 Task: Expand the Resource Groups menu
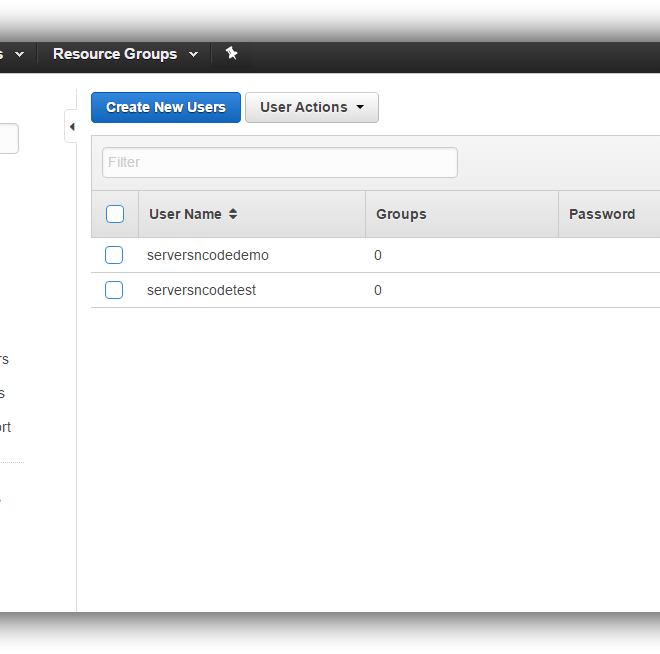click(125, 54)
